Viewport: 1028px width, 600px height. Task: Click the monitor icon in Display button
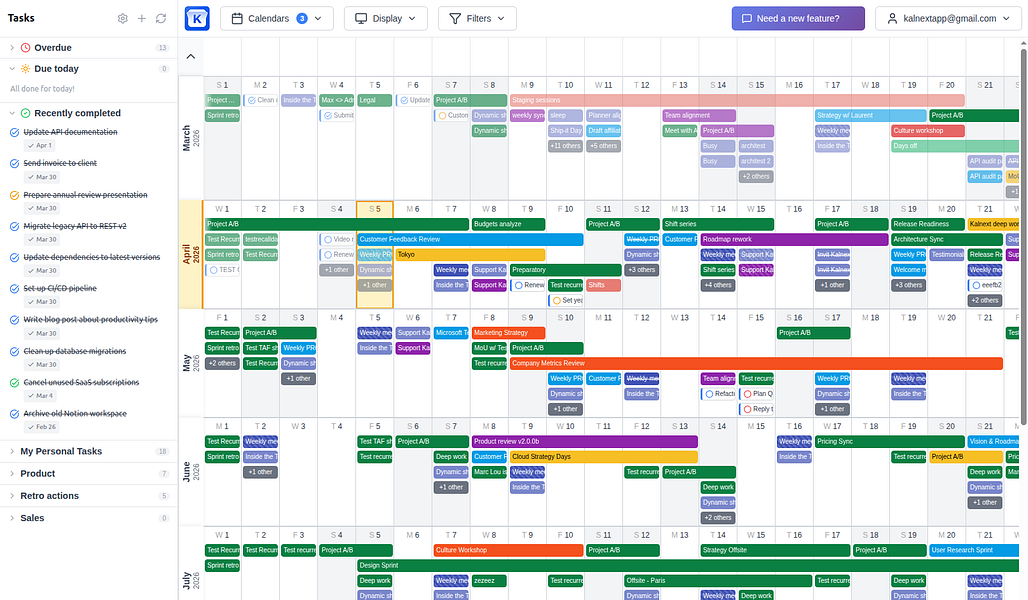point(361,18)
